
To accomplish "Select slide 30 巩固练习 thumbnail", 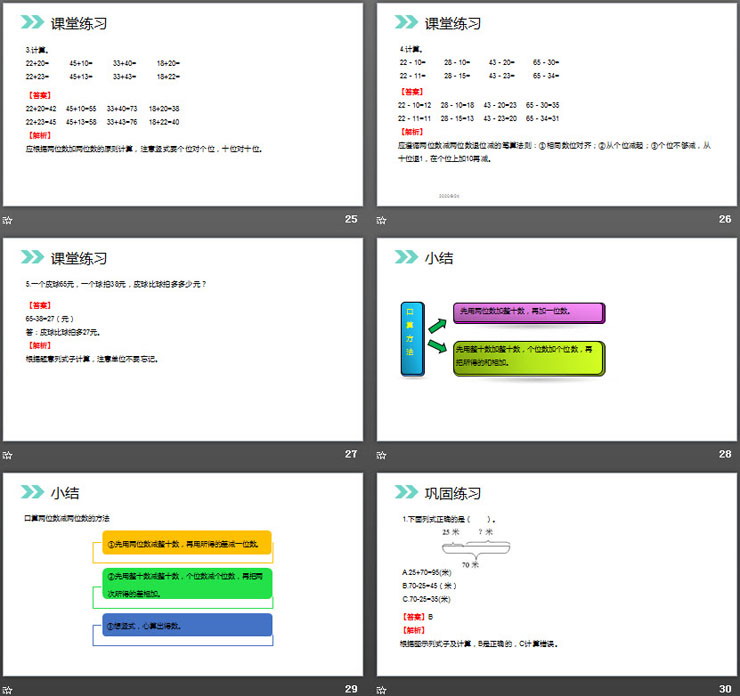I will (556, 574).
